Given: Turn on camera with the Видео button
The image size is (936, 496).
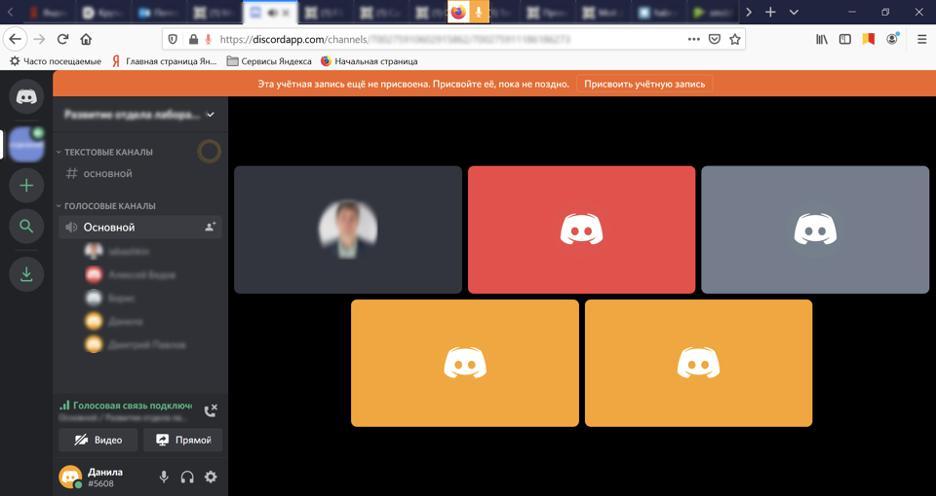Looking at the screenshot, I should [98, 440].
